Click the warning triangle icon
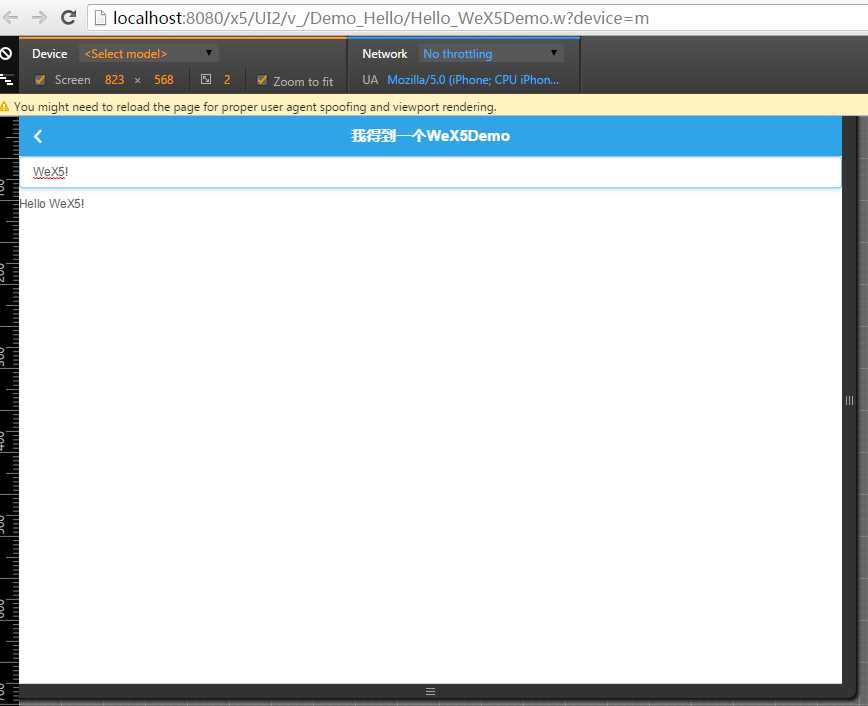 (5, 106)
